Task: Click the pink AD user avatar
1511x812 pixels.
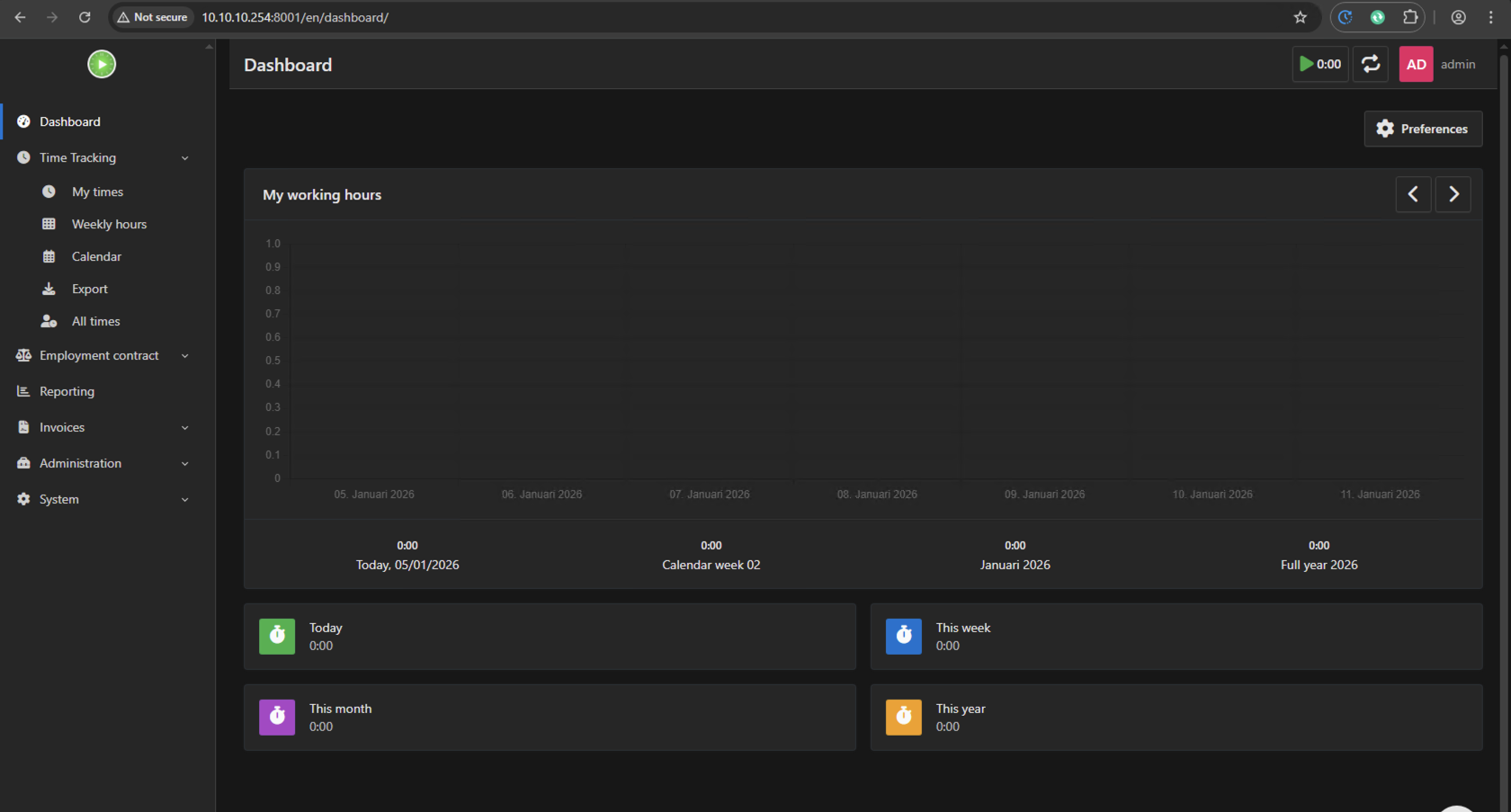Action: pos(1416,64)
